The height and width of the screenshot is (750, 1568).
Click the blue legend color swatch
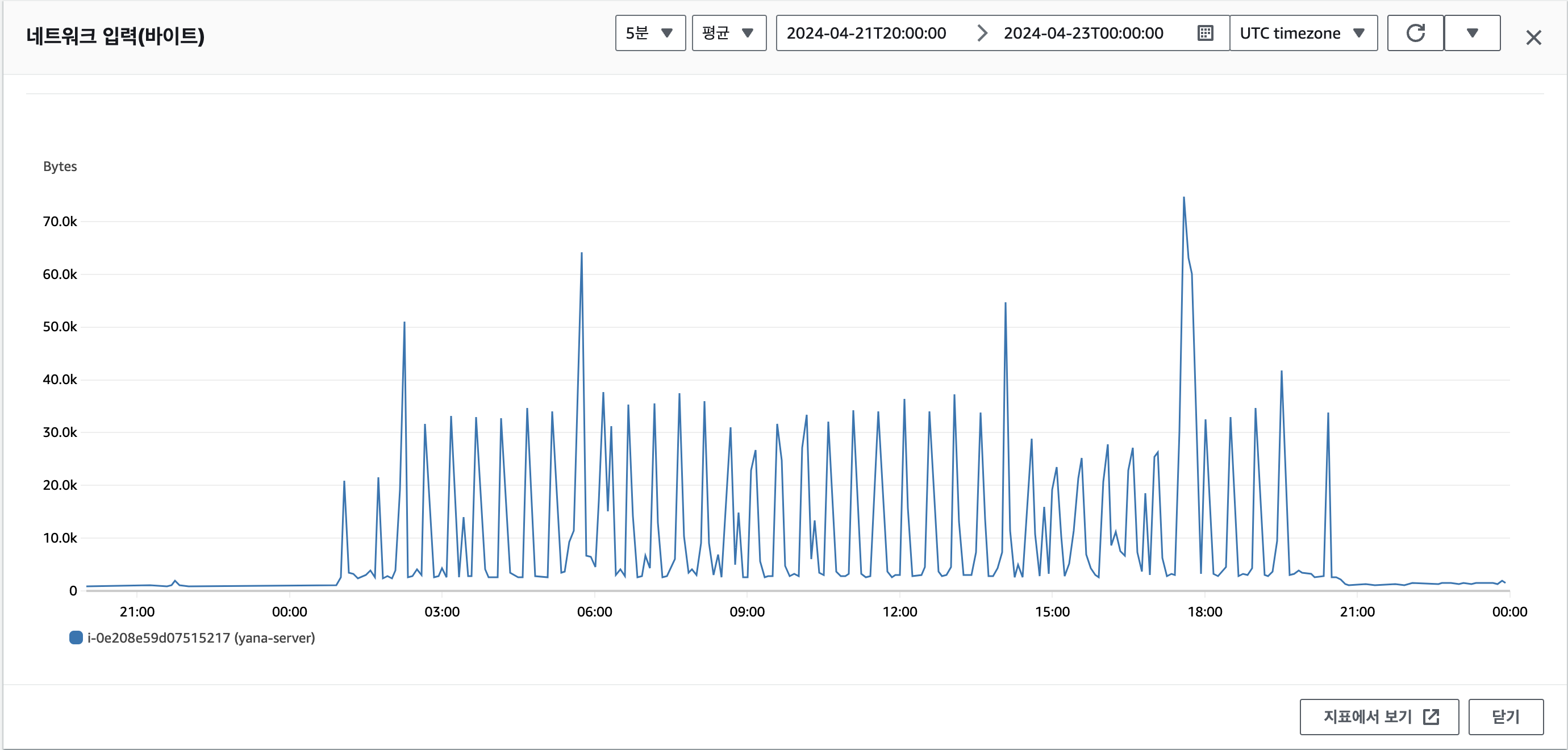pos(76,637)
